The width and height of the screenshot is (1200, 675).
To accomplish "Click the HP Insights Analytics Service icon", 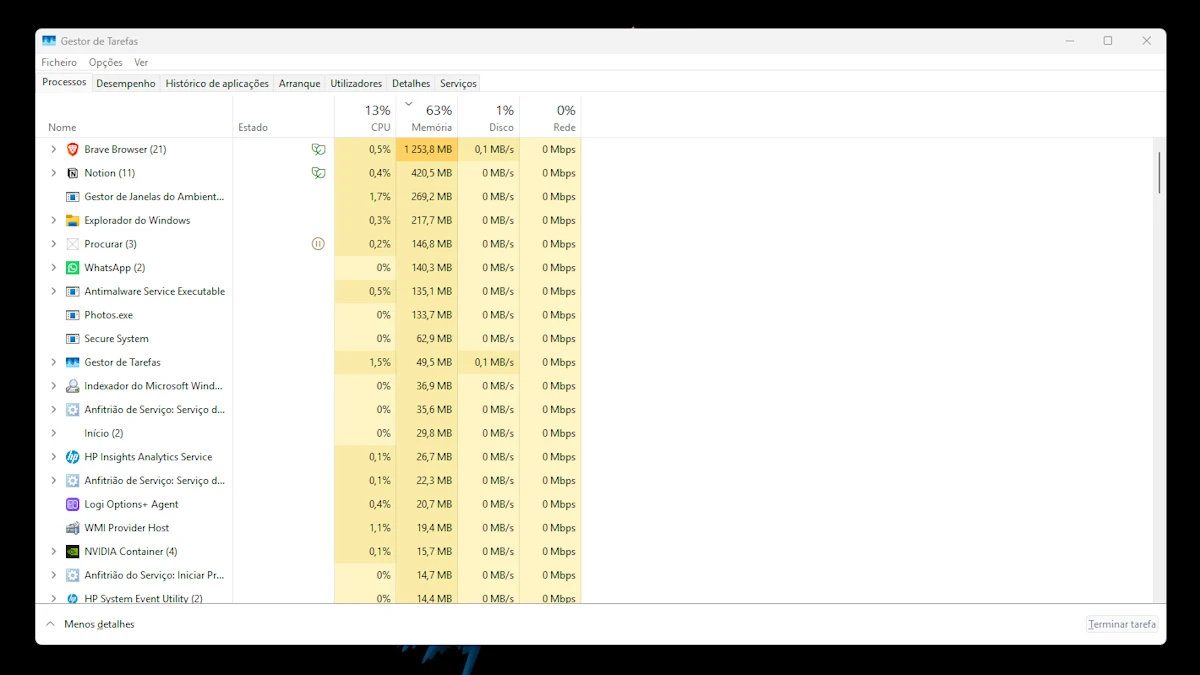I will pyautogui.click(x=72, y=457).
